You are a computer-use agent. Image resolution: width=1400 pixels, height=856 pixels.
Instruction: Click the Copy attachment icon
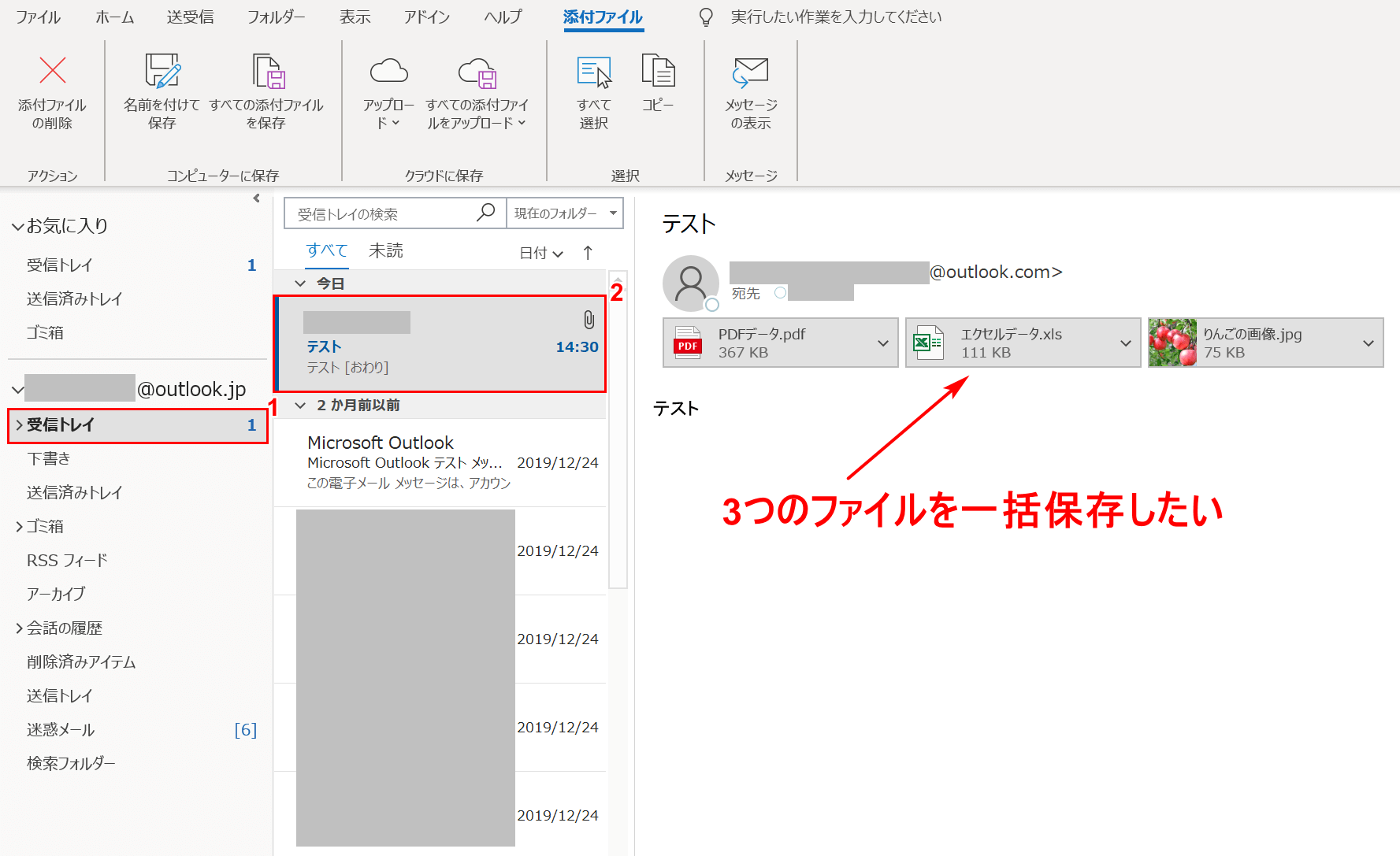pos(657,72)
